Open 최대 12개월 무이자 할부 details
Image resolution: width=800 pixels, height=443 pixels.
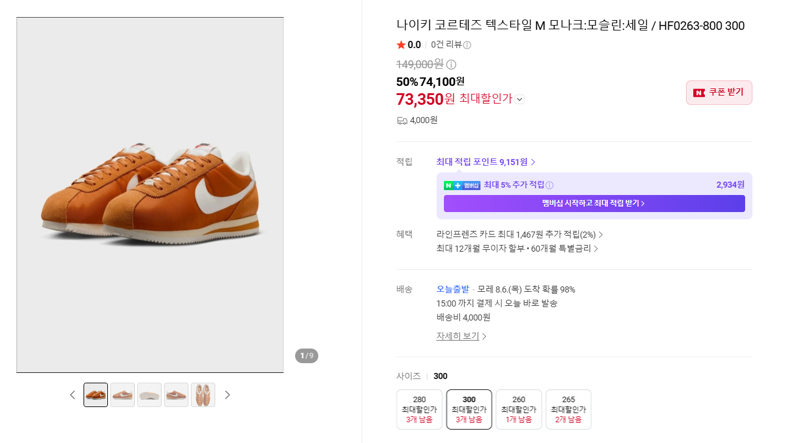pyautogui.click(x=517, y=249)
